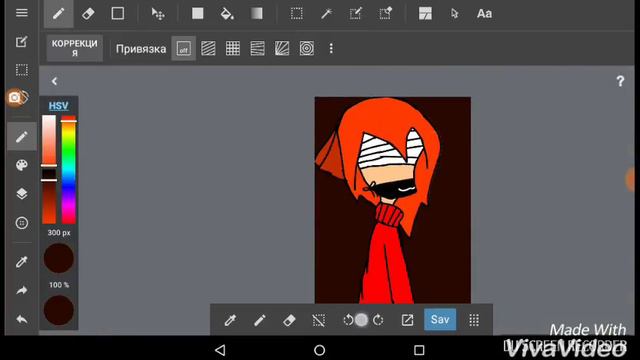Viewport: 640px width, 360px height.
Task: Select the Fill rectangle tool
Action: 198,13
